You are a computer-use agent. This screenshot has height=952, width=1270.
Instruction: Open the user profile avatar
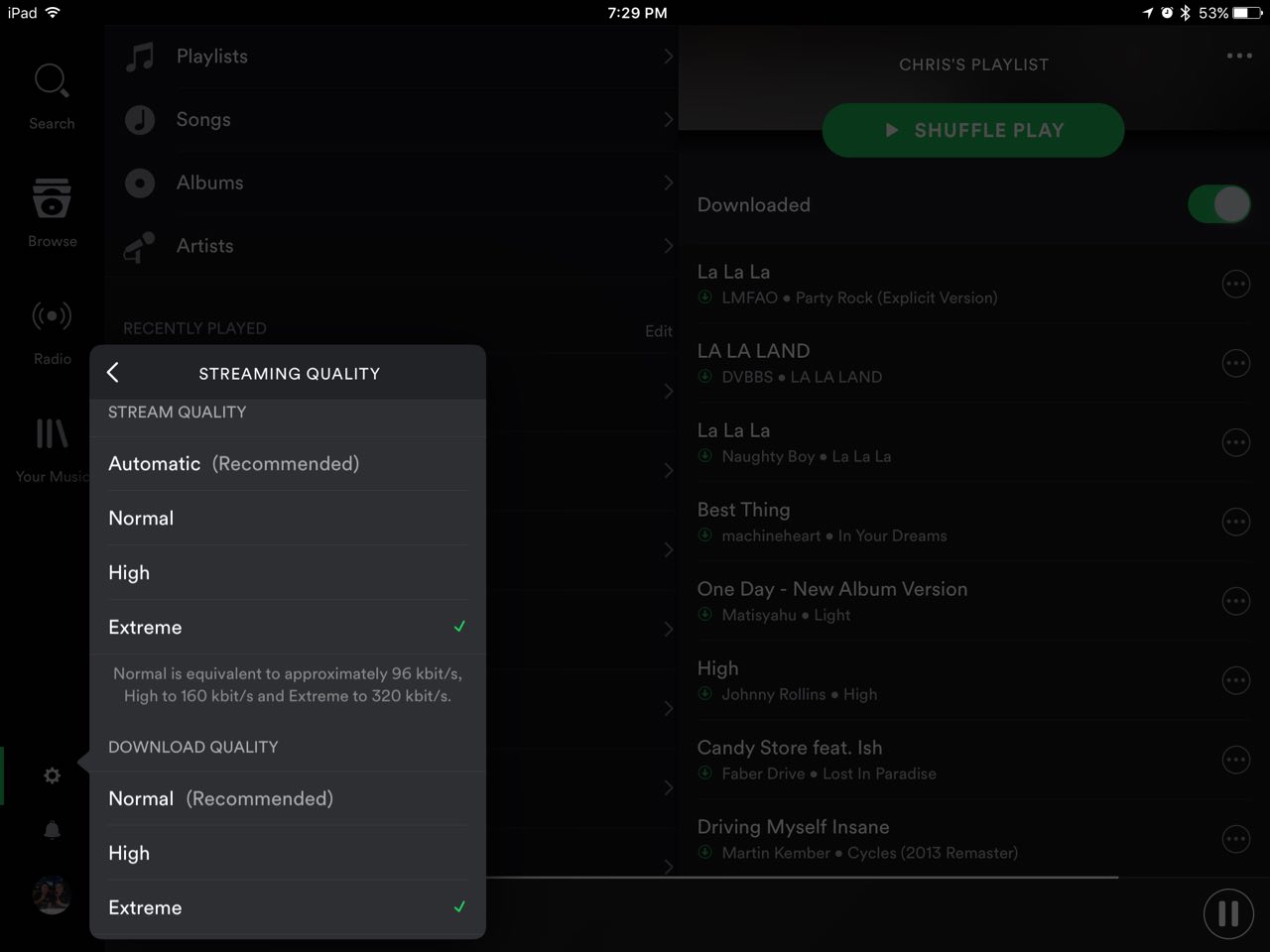tap(52, 894)
